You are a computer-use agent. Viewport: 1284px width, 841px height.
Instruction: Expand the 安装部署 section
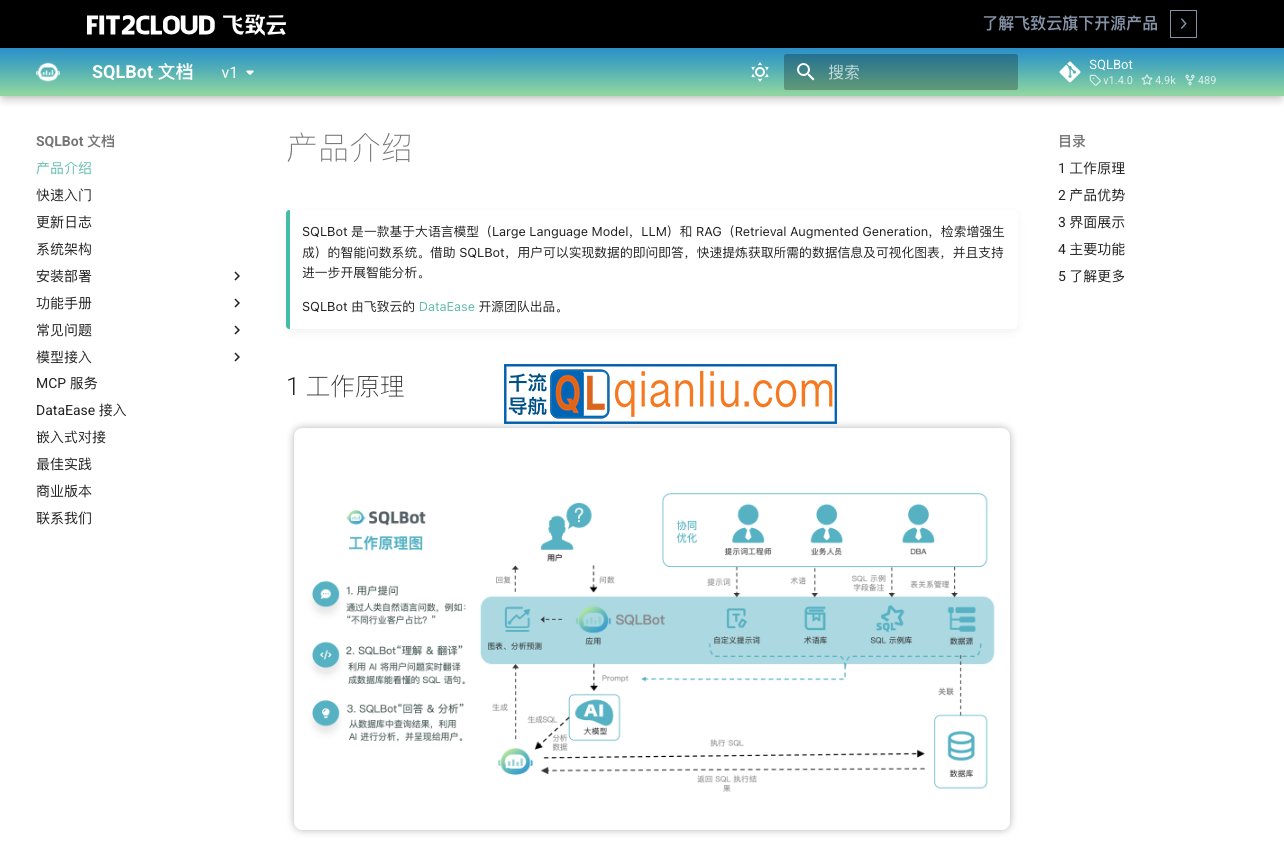coord(237,276)
